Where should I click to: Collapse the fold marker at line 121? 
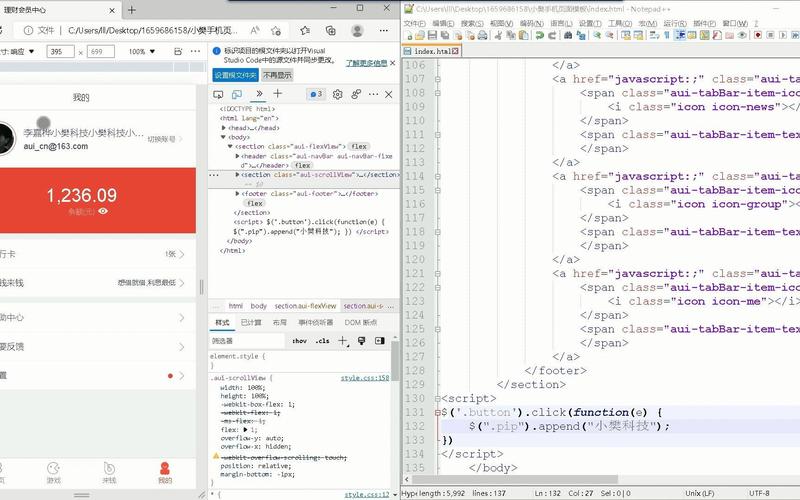(x=438, y=273)
